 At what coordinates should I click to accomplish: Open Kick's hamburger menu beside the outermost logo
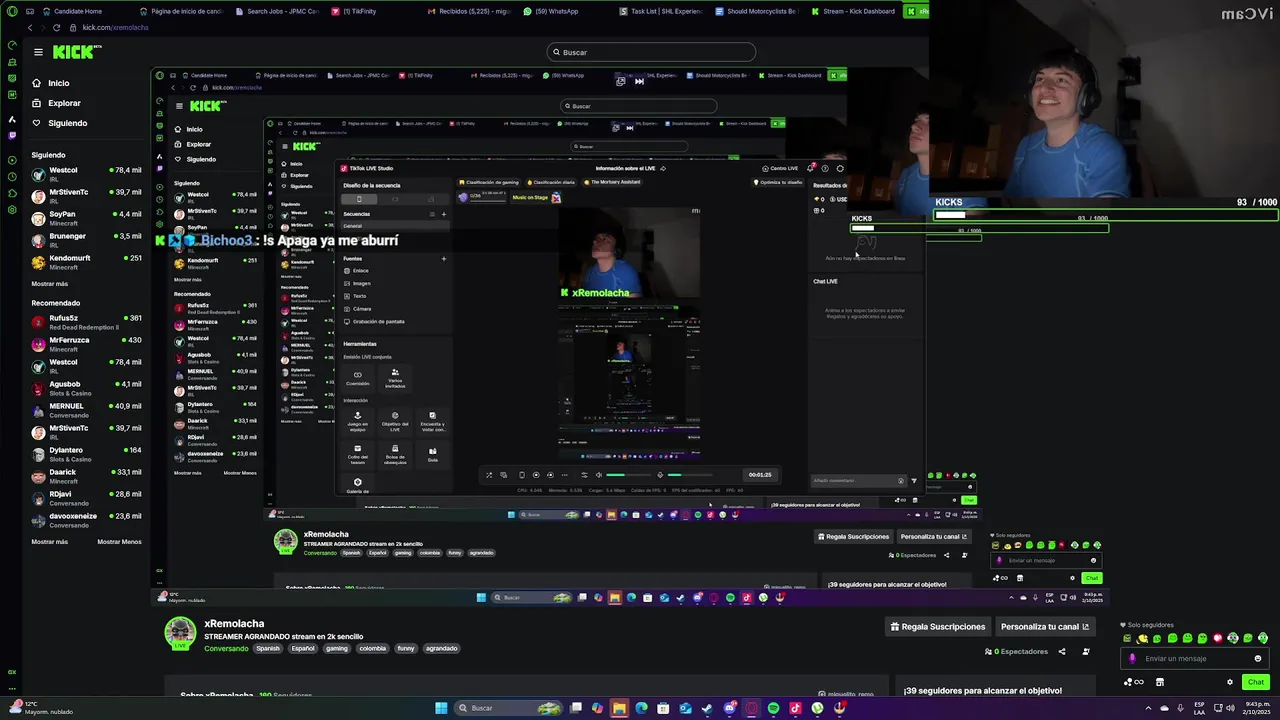tap(38, 52)
